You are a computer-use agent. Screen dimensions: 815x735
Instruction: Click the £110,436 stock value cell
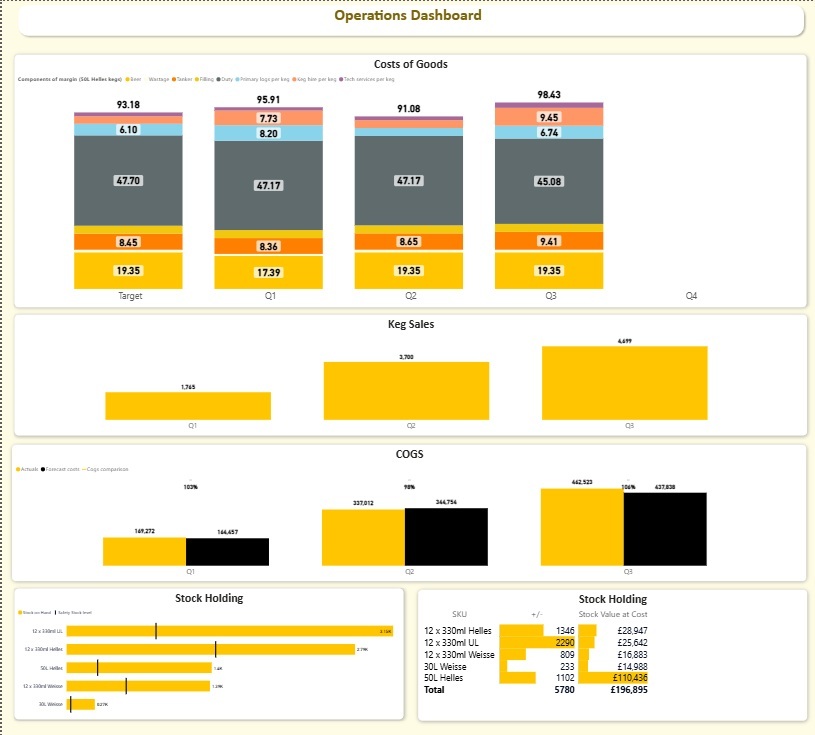click(613, 678)
